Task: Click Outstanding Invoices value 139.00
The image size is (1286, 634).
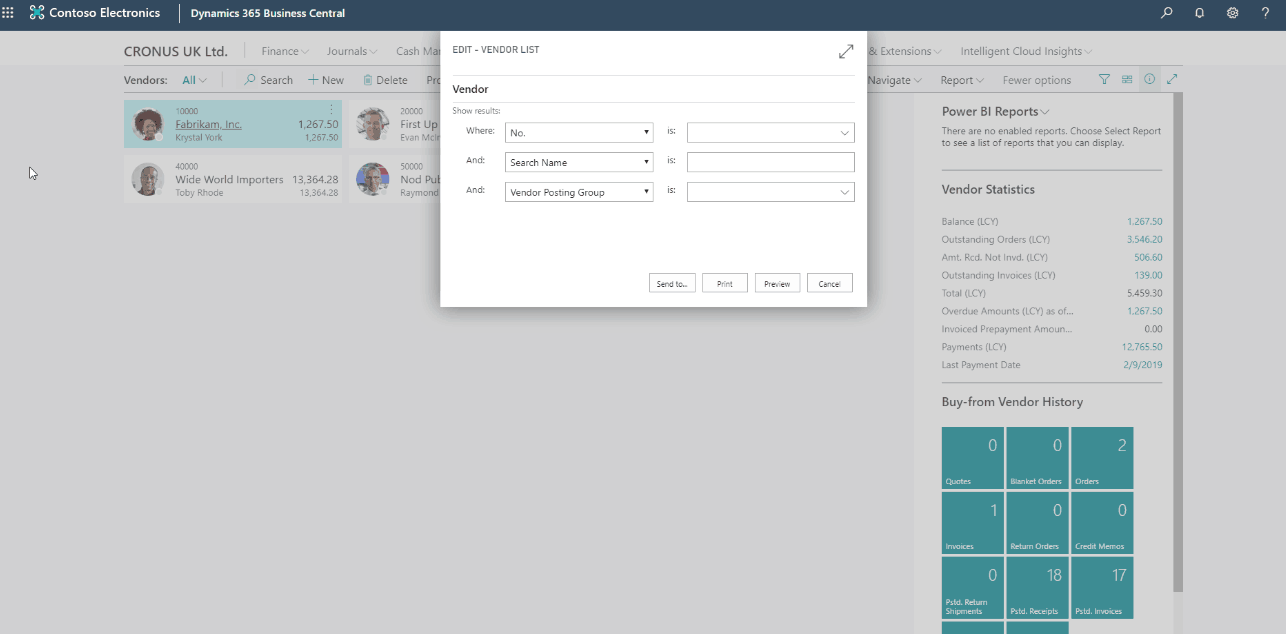Action: [1148, 276]
